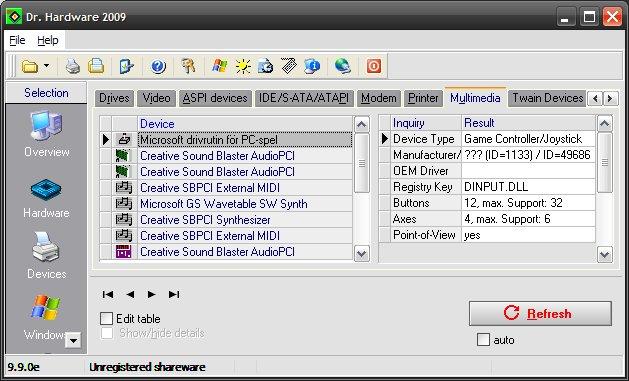The height and width of the screenshot is (381, 629).
Task: Click device list scrollbar up arrow
Action: point(362,124)
